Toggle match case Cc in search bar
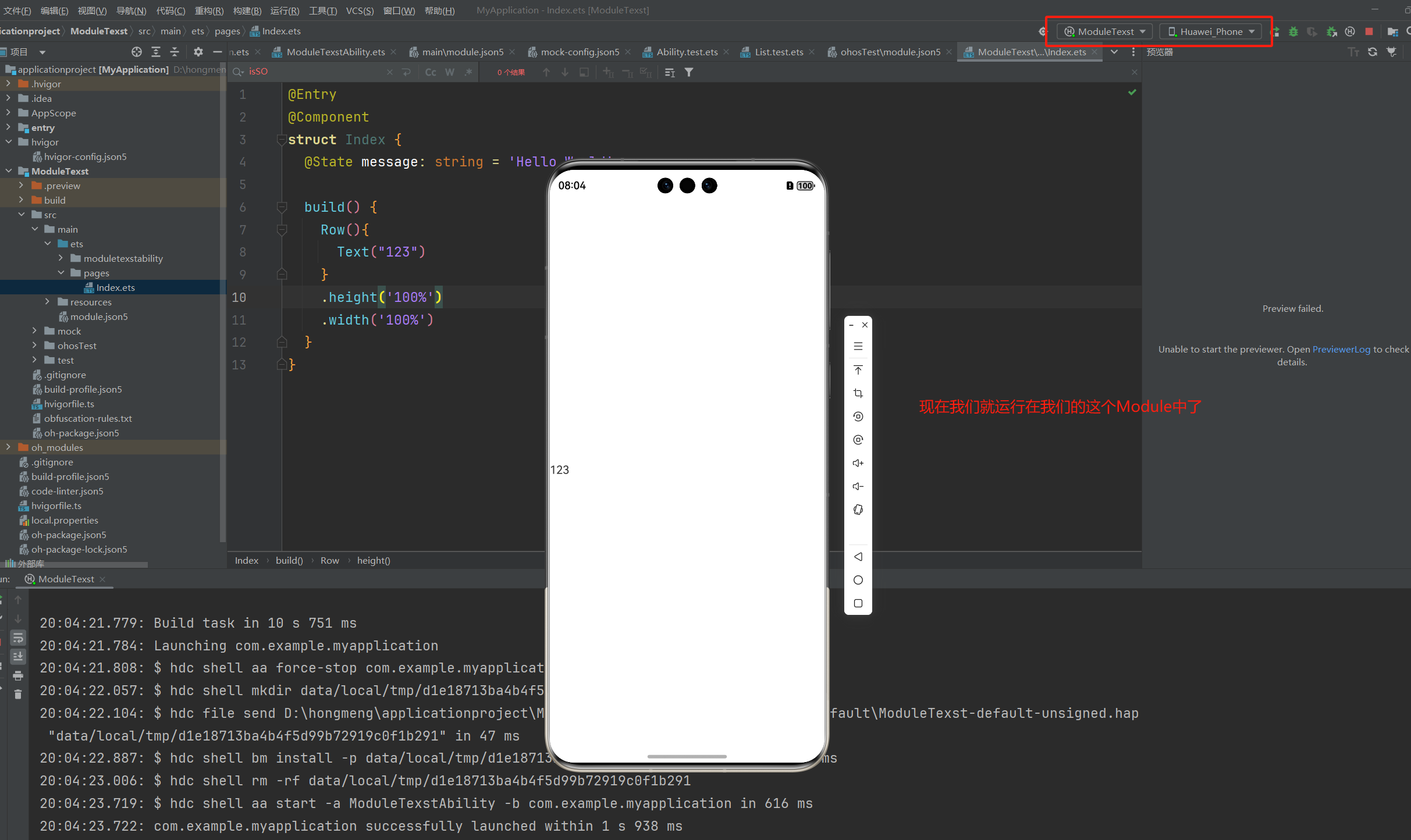This screenshot has width=1411, height=840. pos(431,72)
